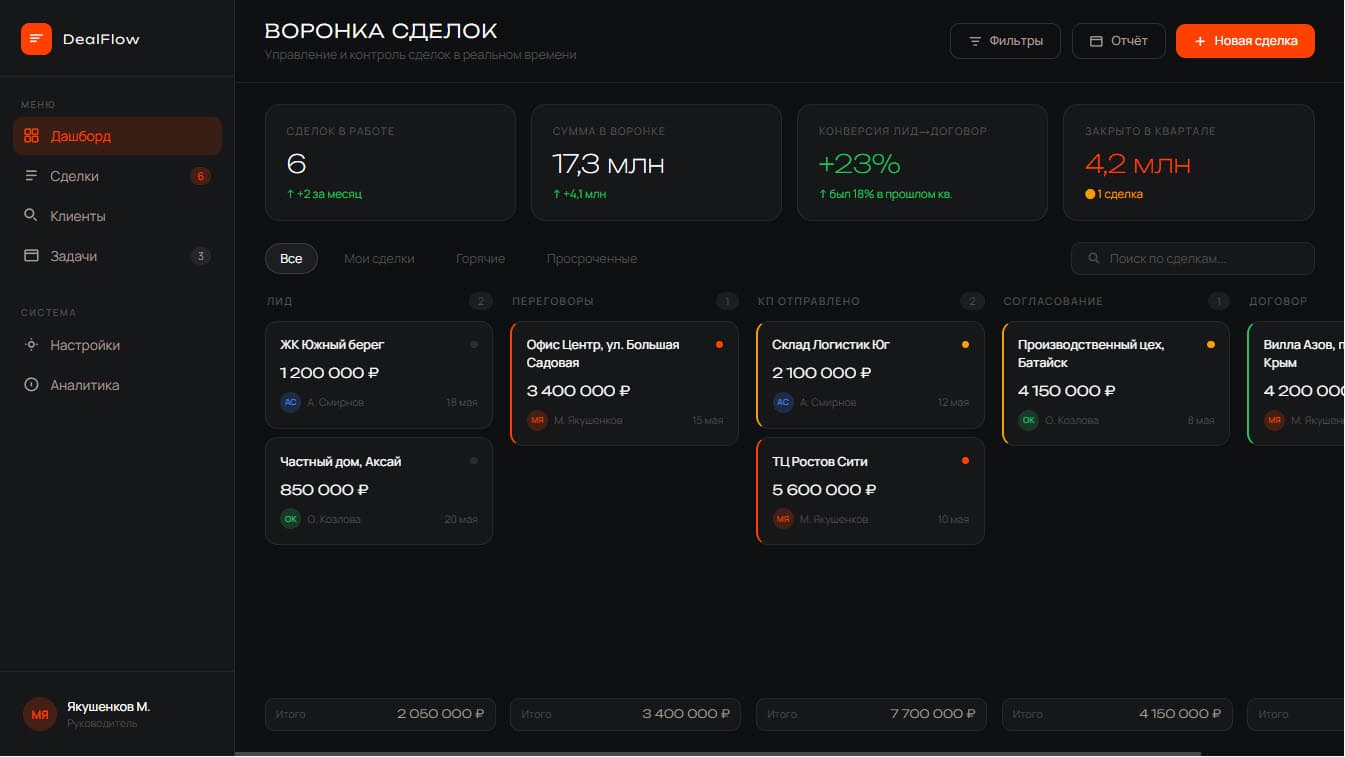Open the Частный дом, Аксай deal card
This screenshot has height=757, width=1345.
coord(379,491)
